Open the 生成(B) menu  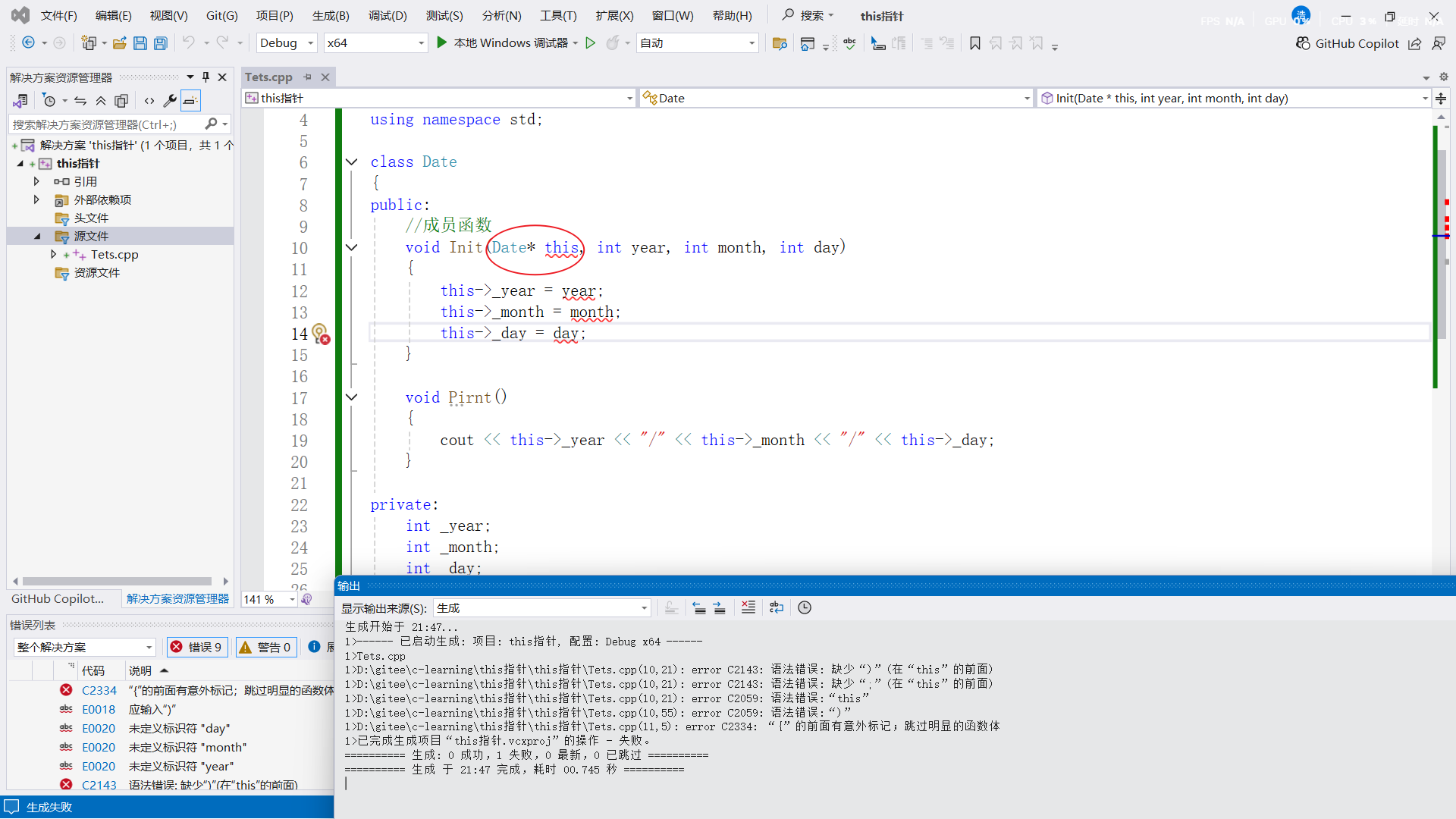pyautogui.click(x=331, y=15)
